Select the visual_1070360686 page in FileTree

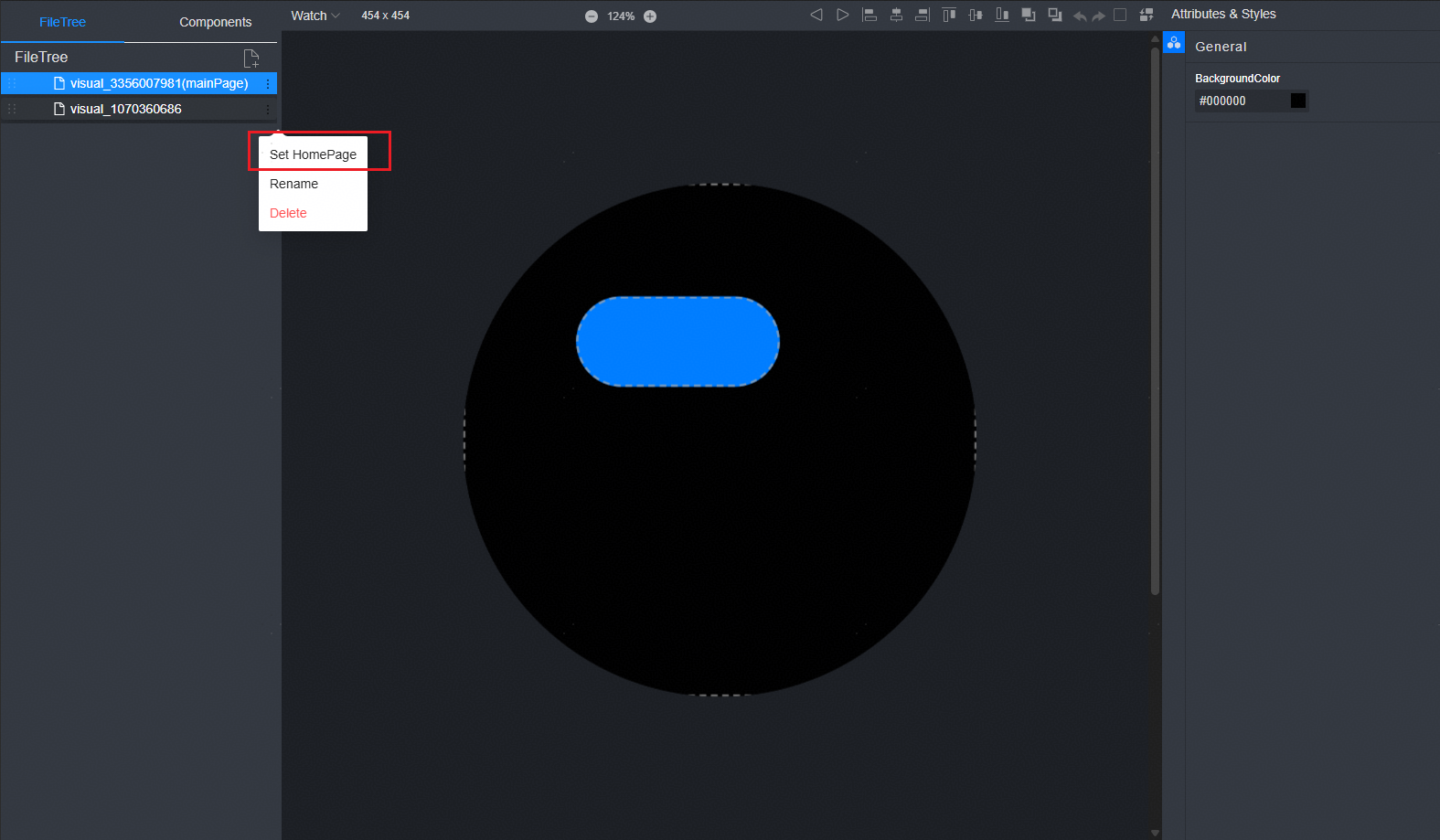pyautogui.click(x=126, y=109)
